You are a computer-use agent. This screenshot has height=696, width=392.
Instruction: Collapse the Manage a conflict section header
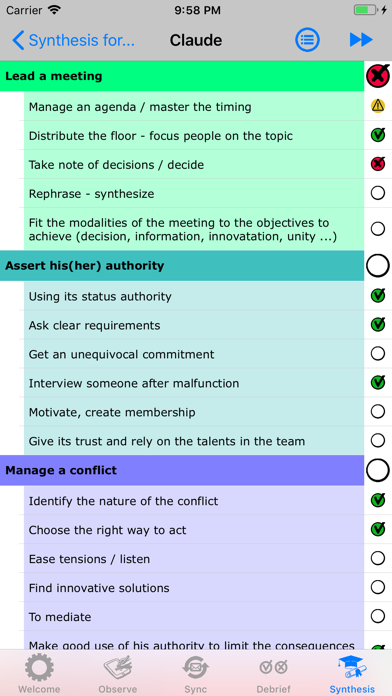pyautogui.click(x=182, y=470)
